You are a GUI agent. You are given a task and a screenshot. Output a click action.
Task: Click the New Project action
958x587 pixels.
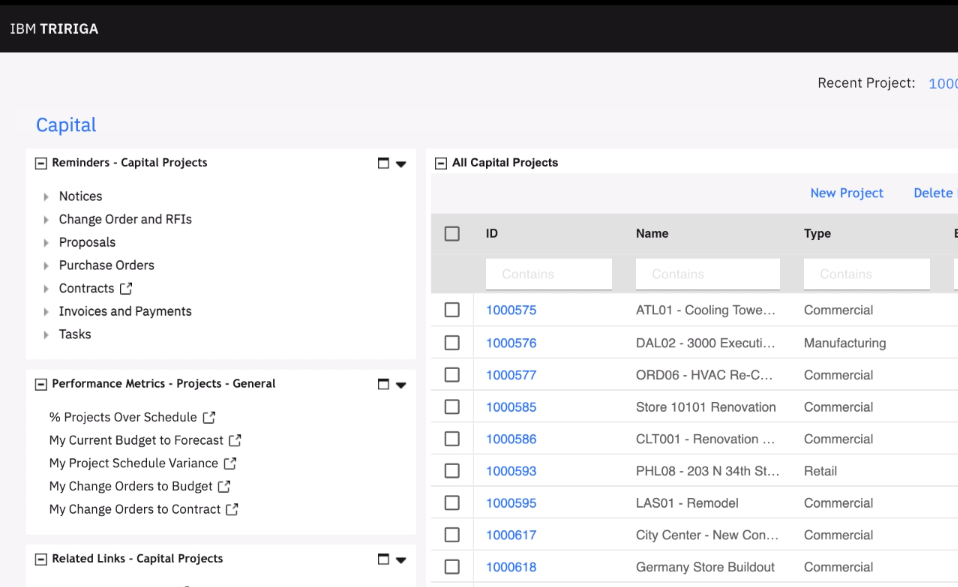846,193
